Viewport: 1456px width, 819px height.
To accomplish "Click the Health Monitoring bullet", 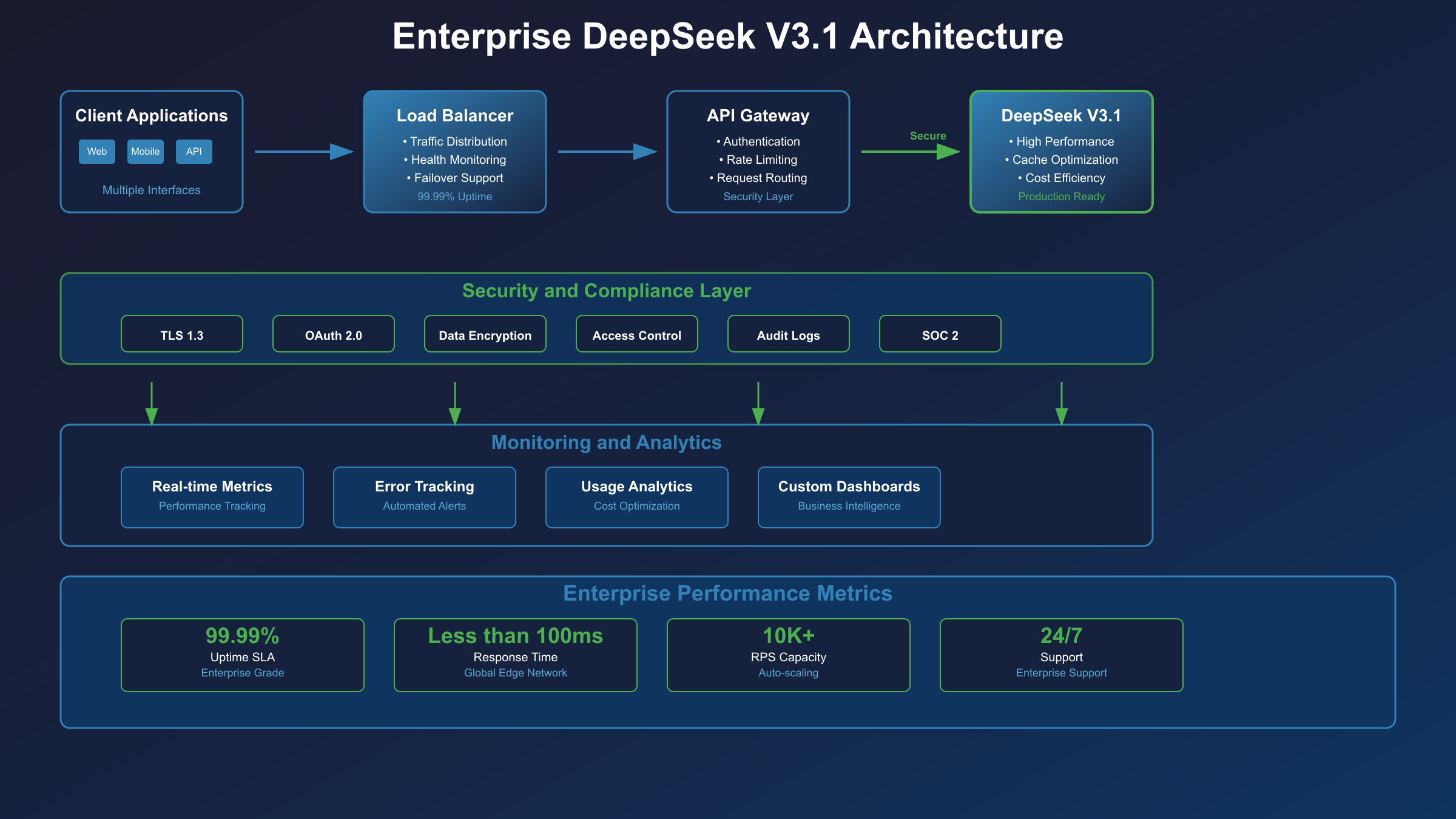I will 455,160.
